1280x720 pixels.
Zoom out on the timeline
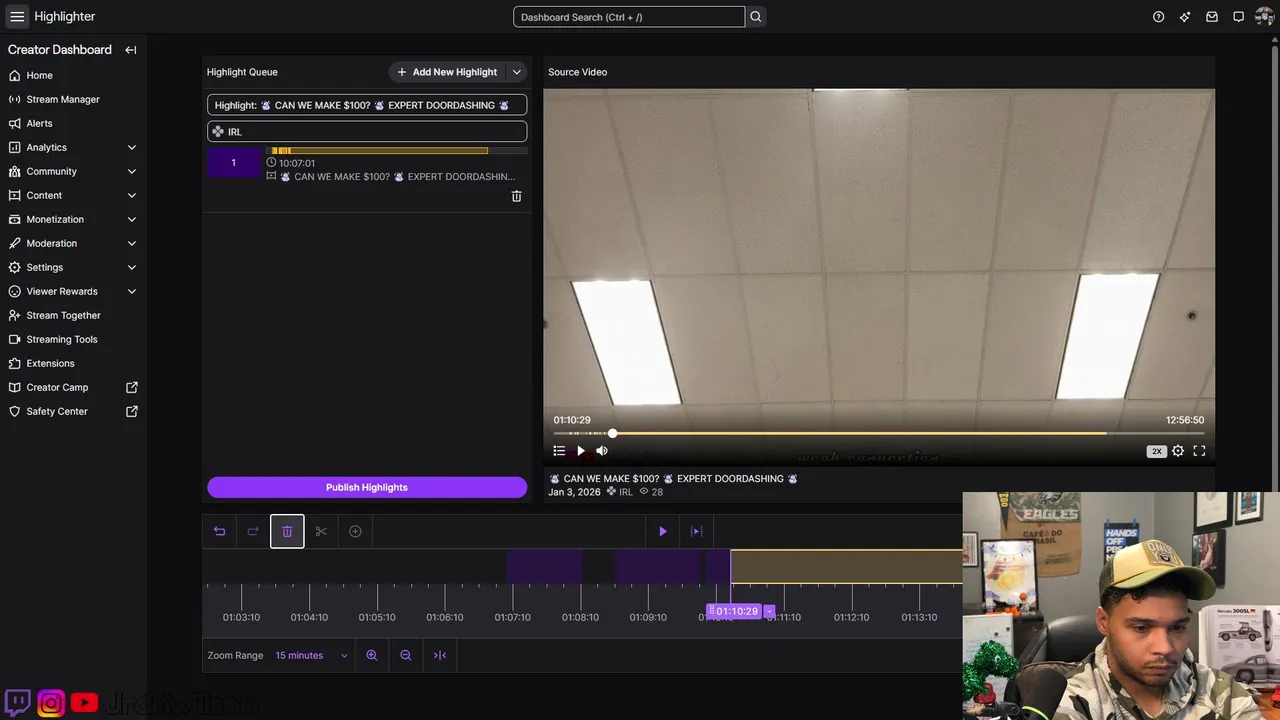pos(406,655)
